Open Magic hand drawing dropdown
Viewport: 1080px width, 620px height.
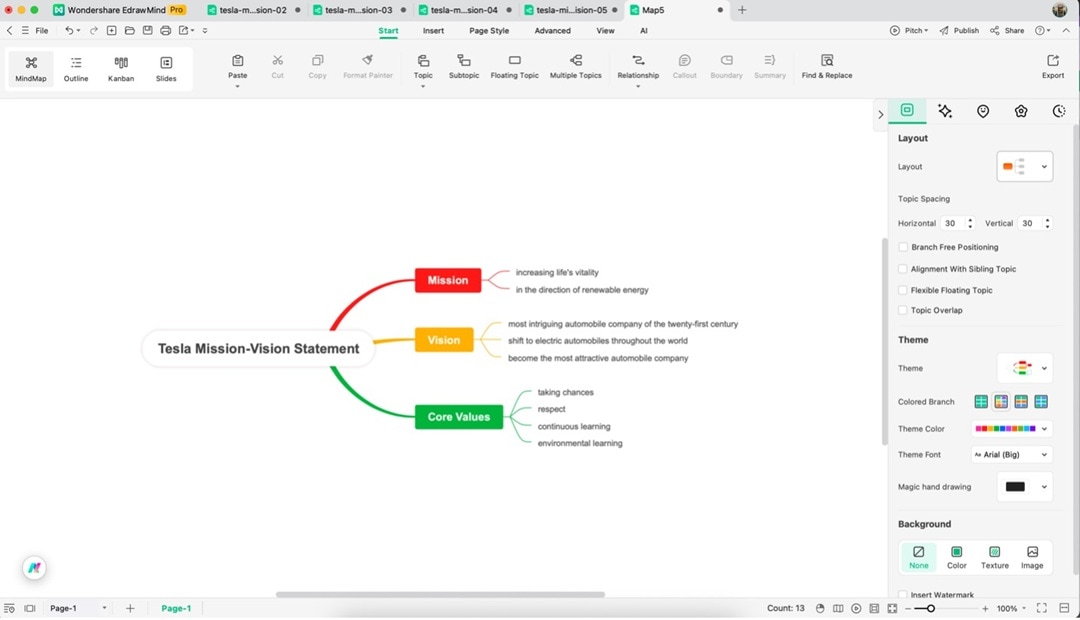coord(1024,486)
